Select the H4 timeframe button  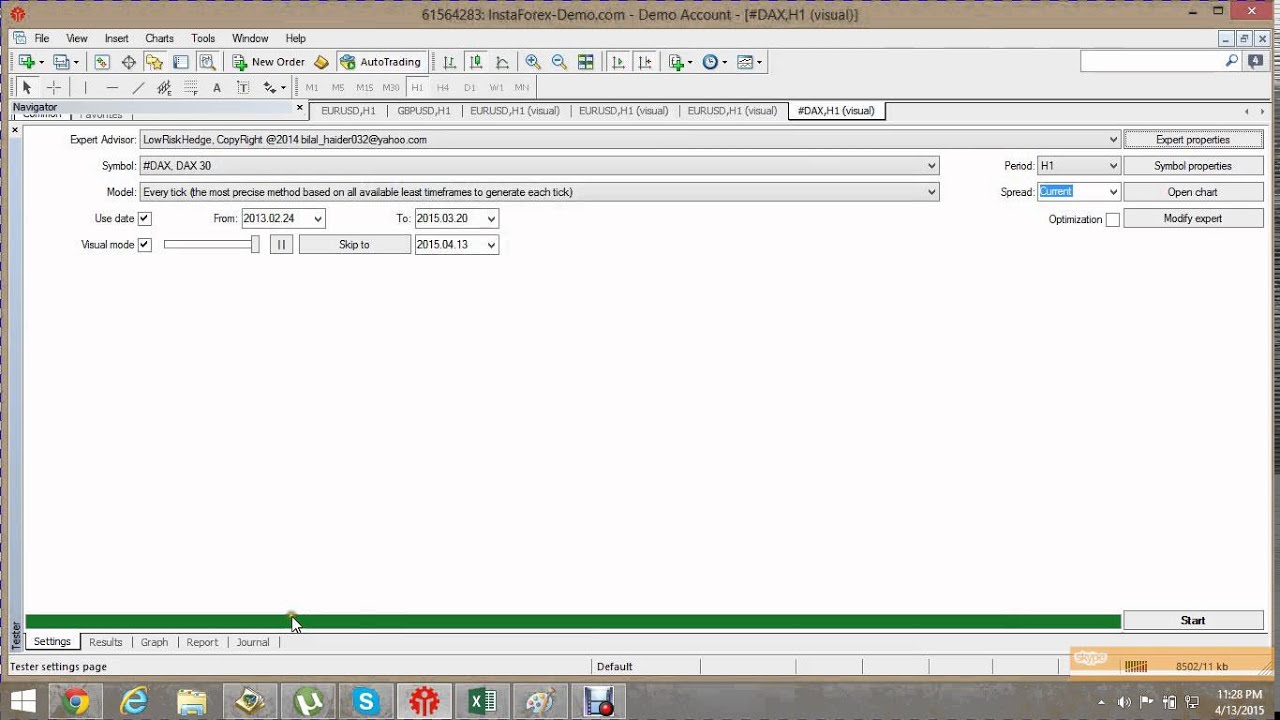pyautogui.click(x=443, y=87)
